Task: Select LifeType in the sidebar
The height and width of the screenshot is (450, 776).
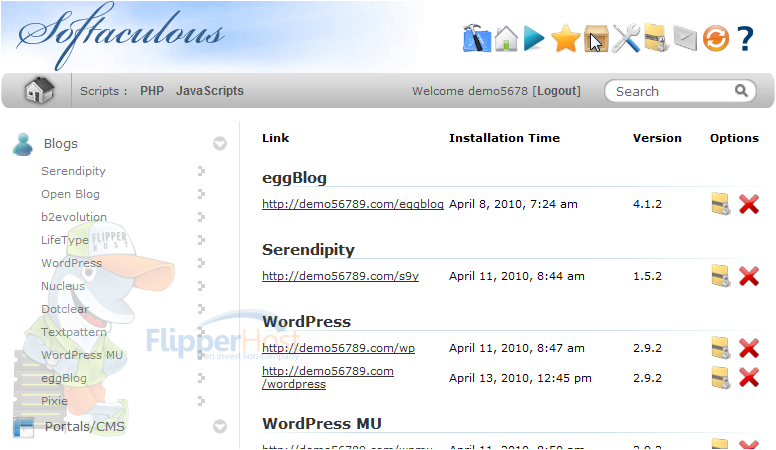Action: click(65, 240)
